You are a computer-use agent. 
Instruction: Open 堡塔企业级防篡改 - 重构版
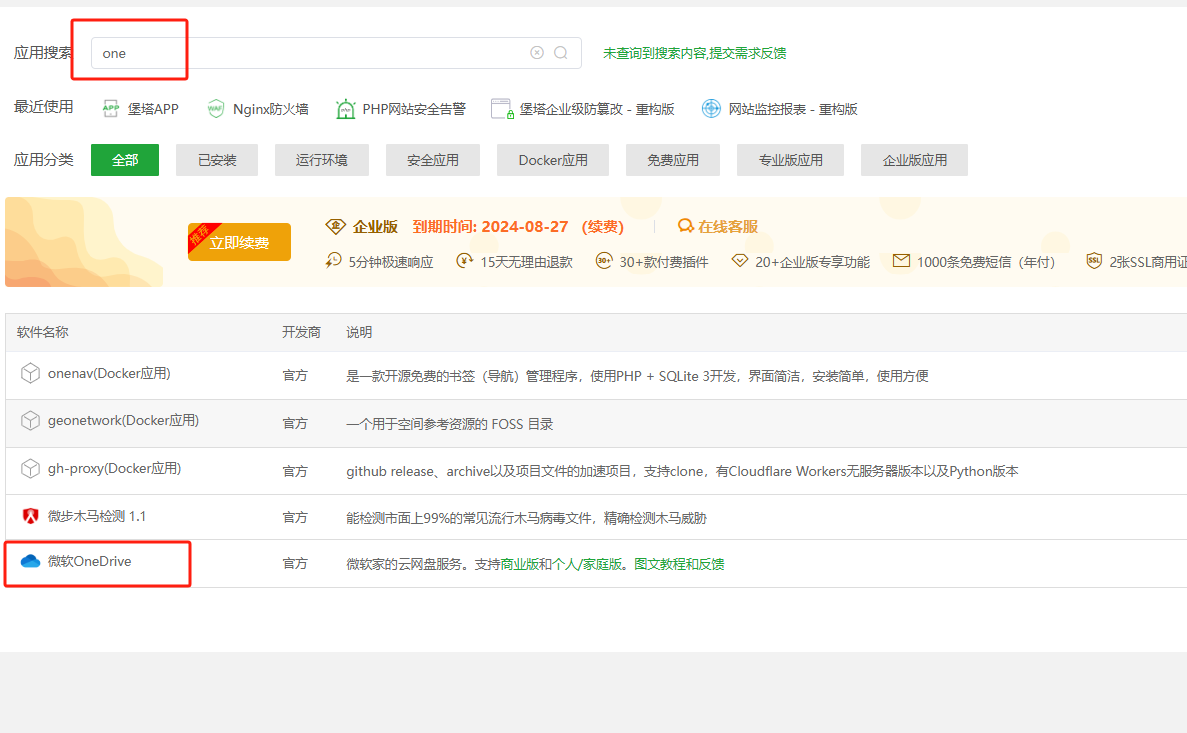pos(597,109)
